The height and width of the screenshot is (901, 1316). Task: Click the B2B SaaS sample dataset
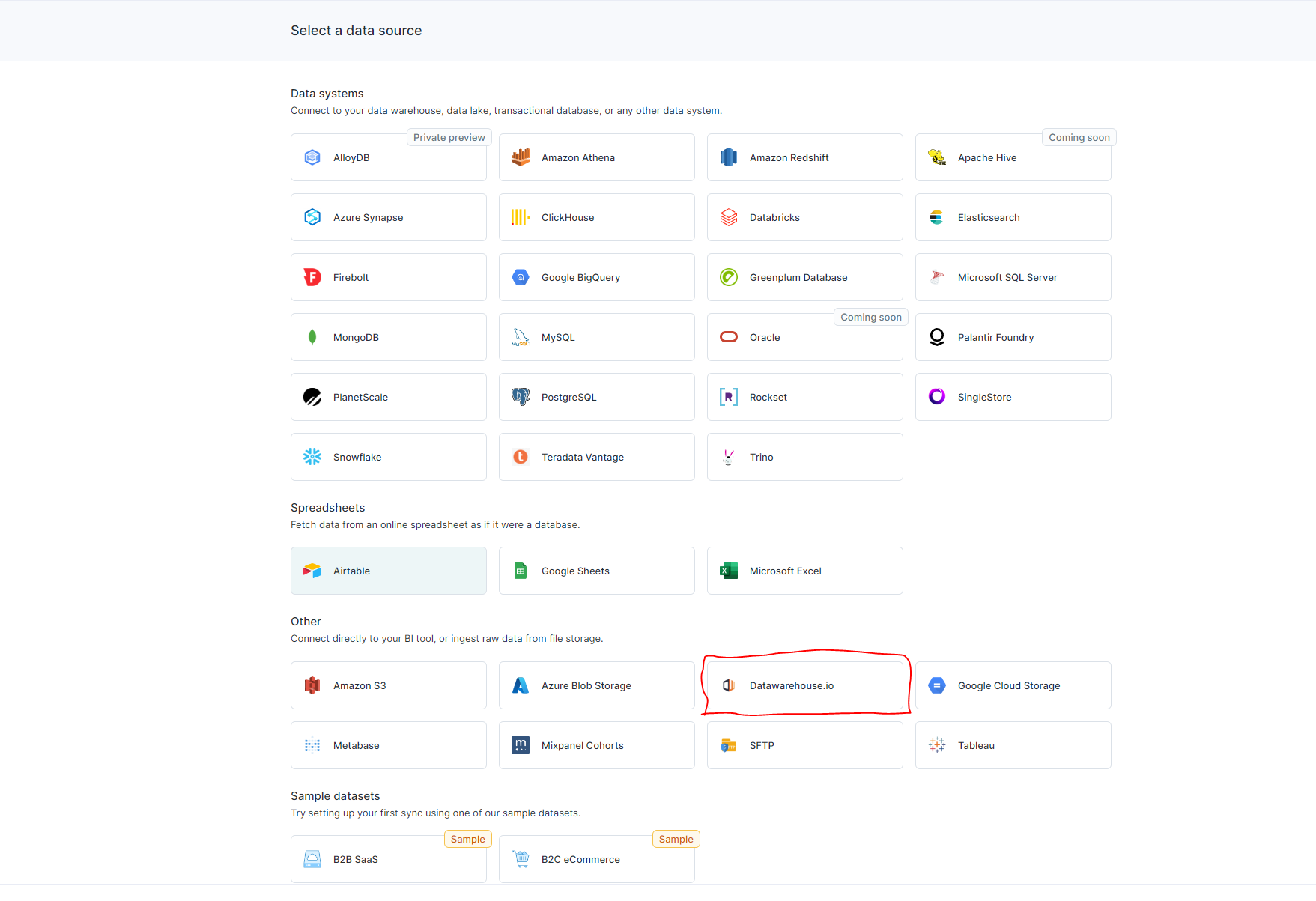(x=388, y=859)
